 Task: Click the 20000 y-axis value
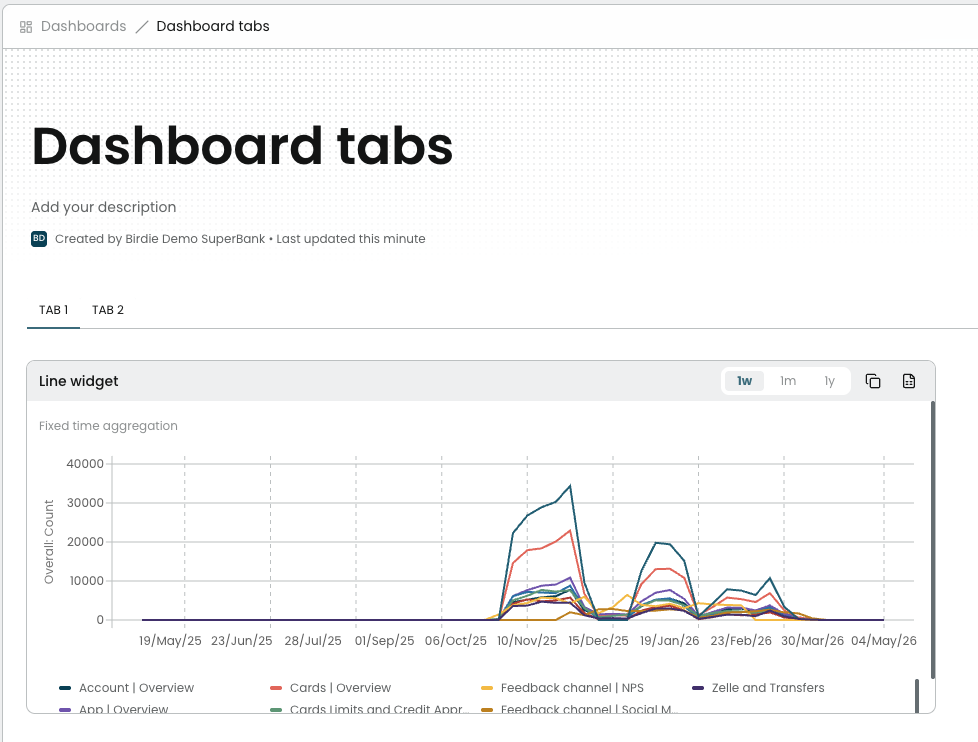pyautogui.click(x=85, y=542)
